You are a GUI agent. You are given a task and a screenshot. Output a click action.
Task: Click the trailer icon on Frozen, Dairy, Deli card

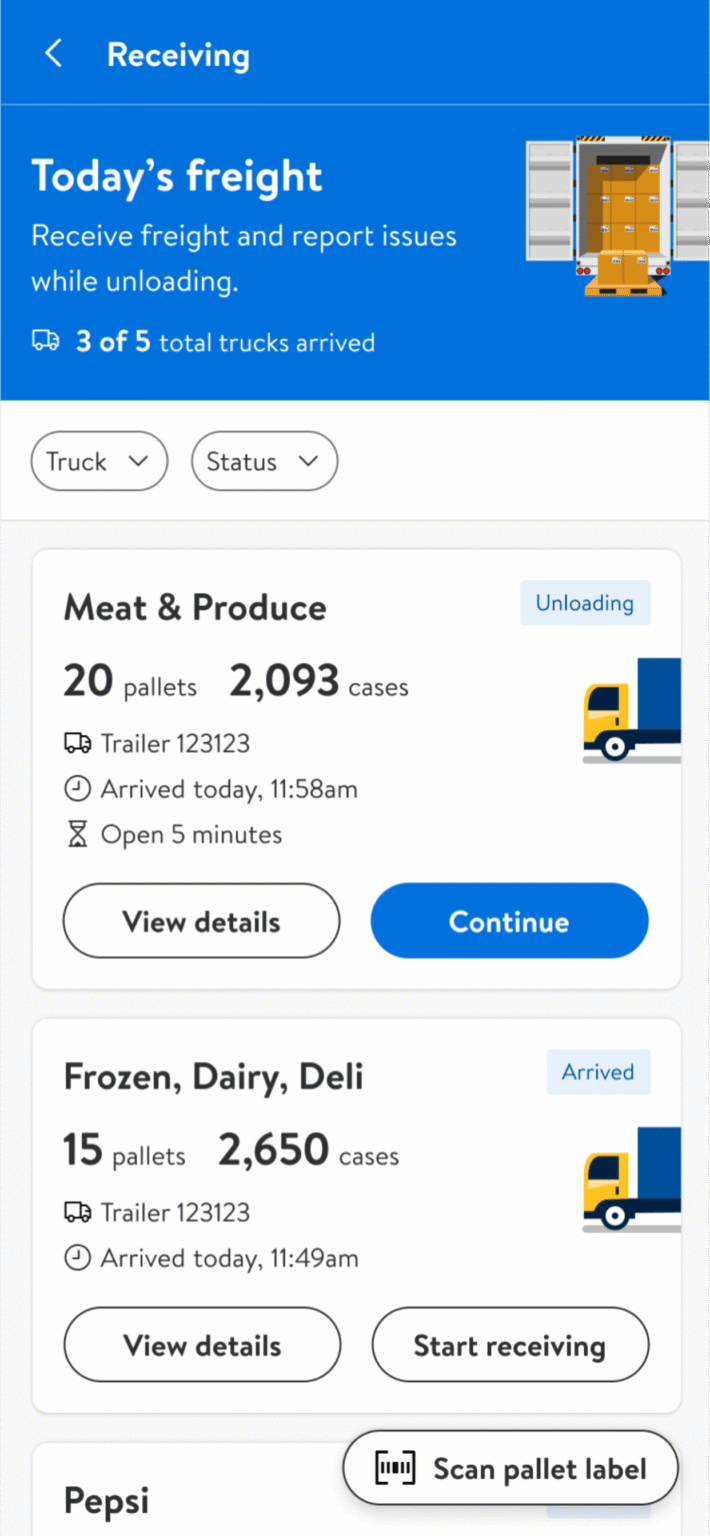pyautogui.click(x=78, y=1212)
